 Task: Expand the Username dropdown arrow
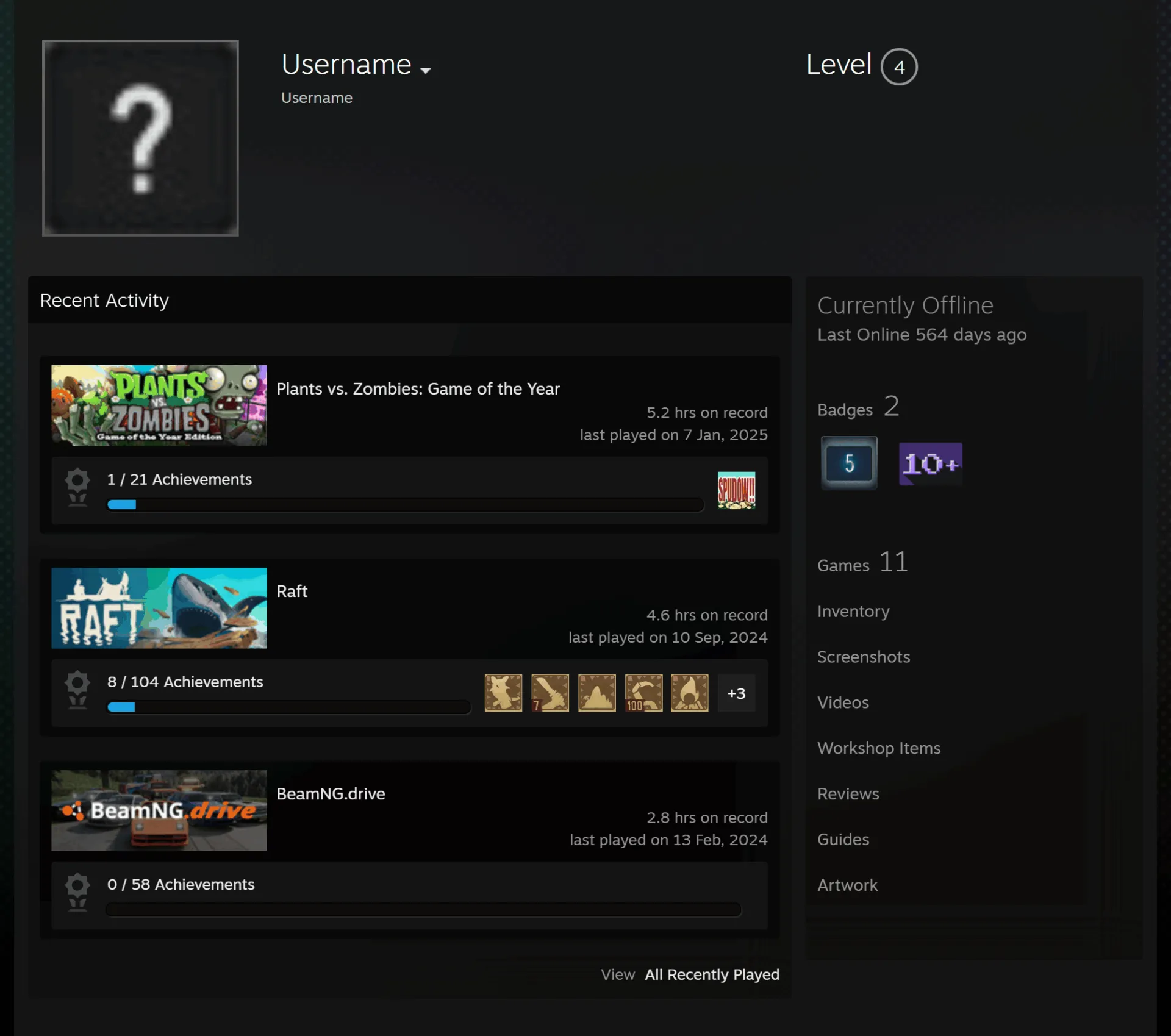(426, 70)
